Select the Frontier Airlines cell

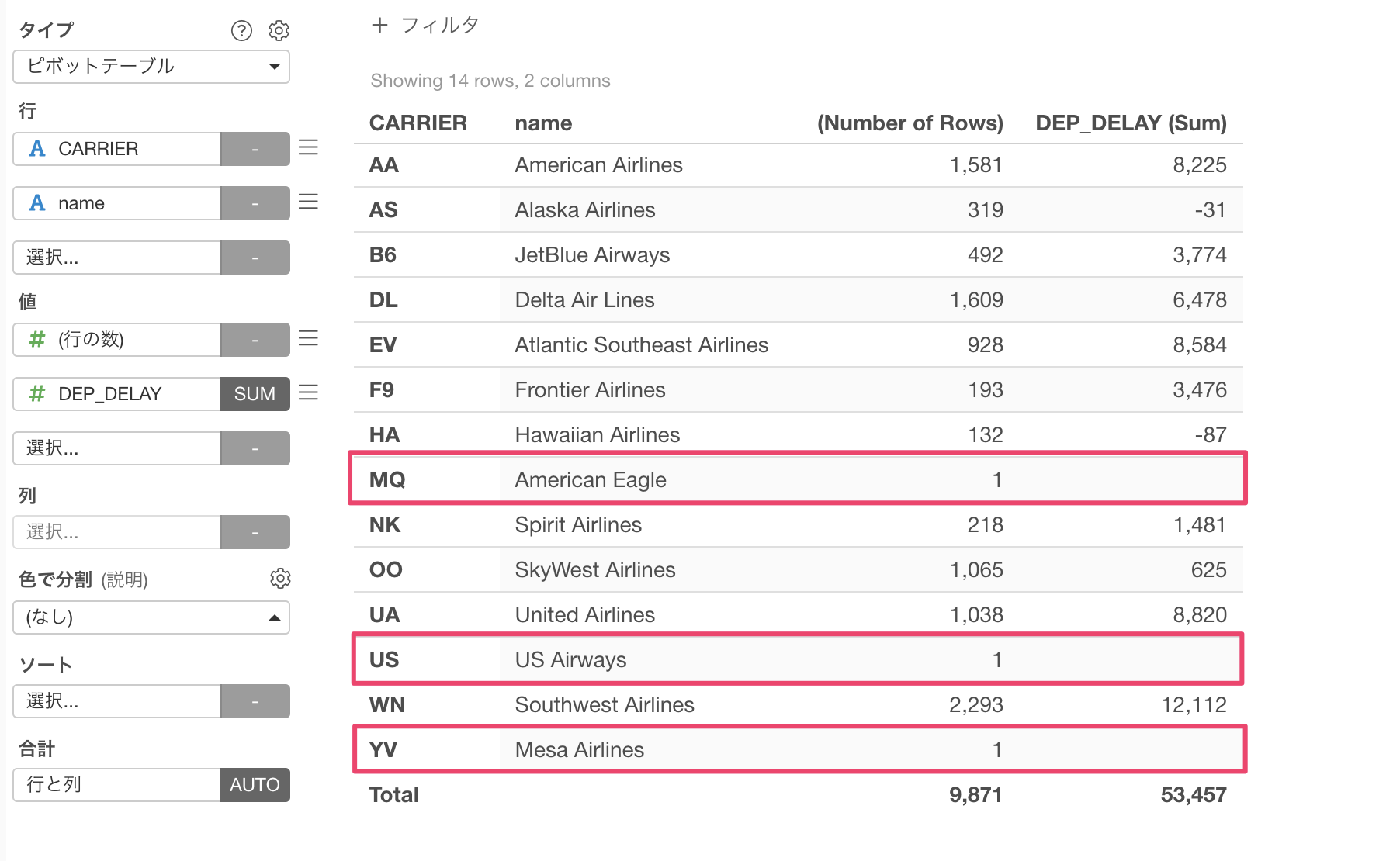[591, 390]
